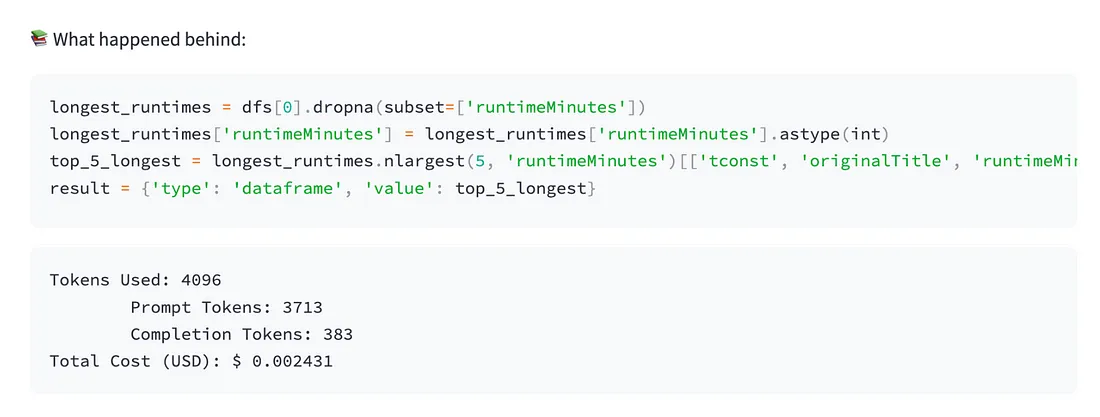Click the books emoji icon
1100x417 pixels.
39,39
